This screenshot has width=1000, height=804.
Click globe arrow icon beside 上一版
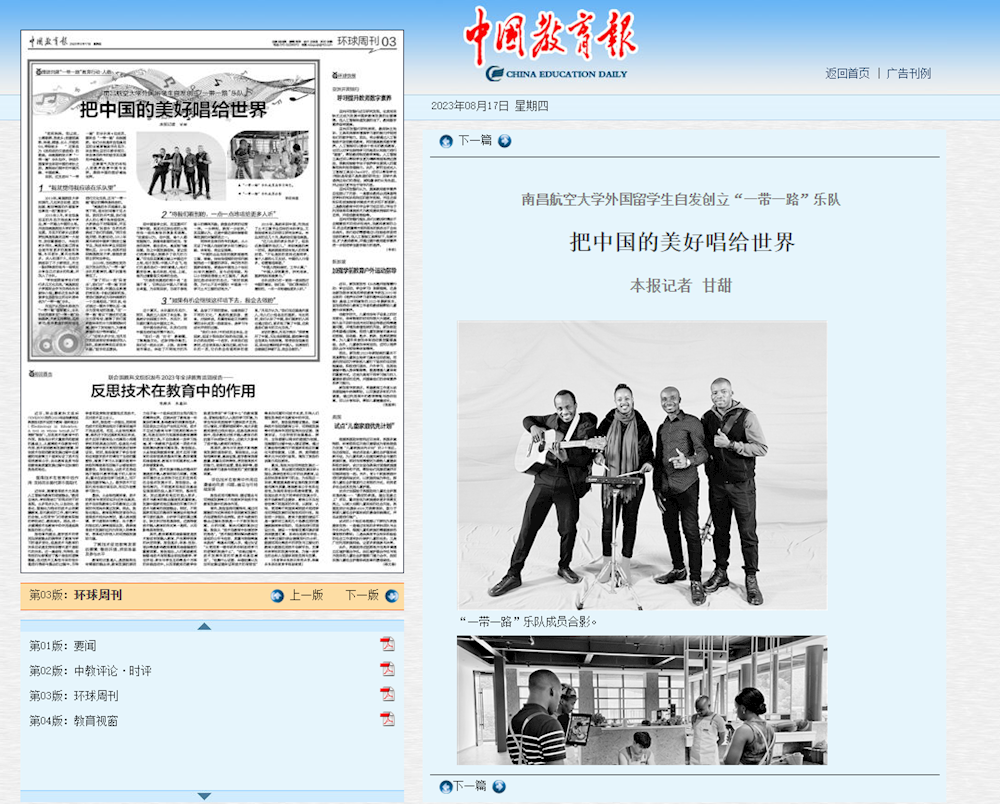[x=278, y=596]
